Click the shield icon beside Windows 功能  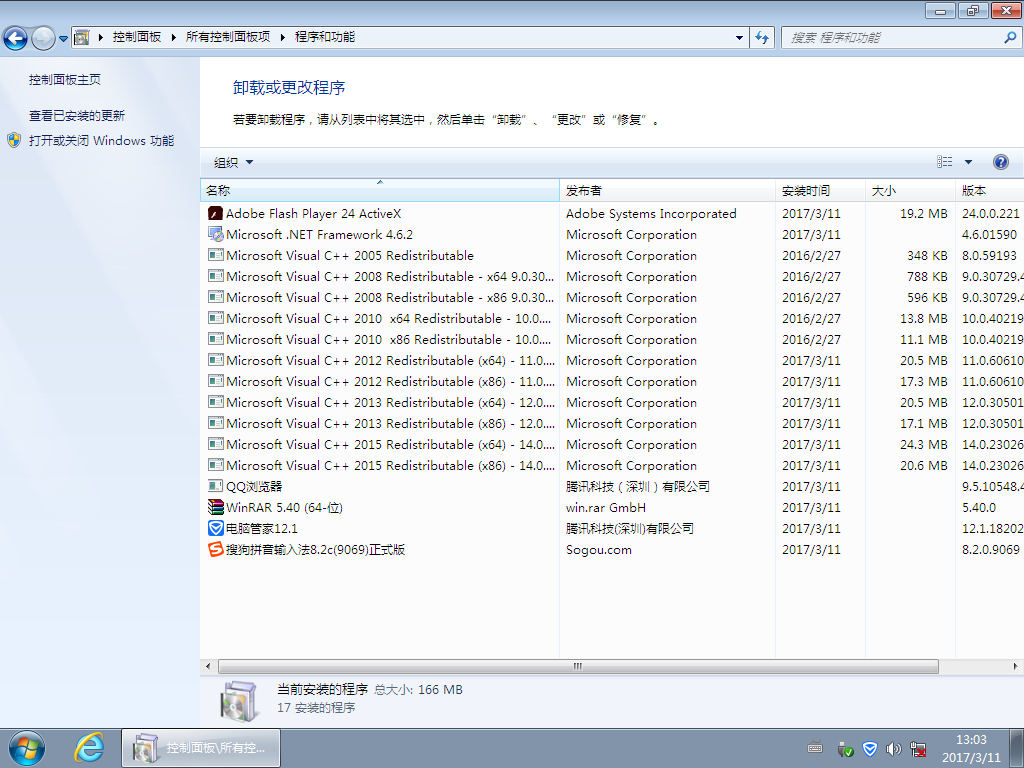tap(14, 140)
